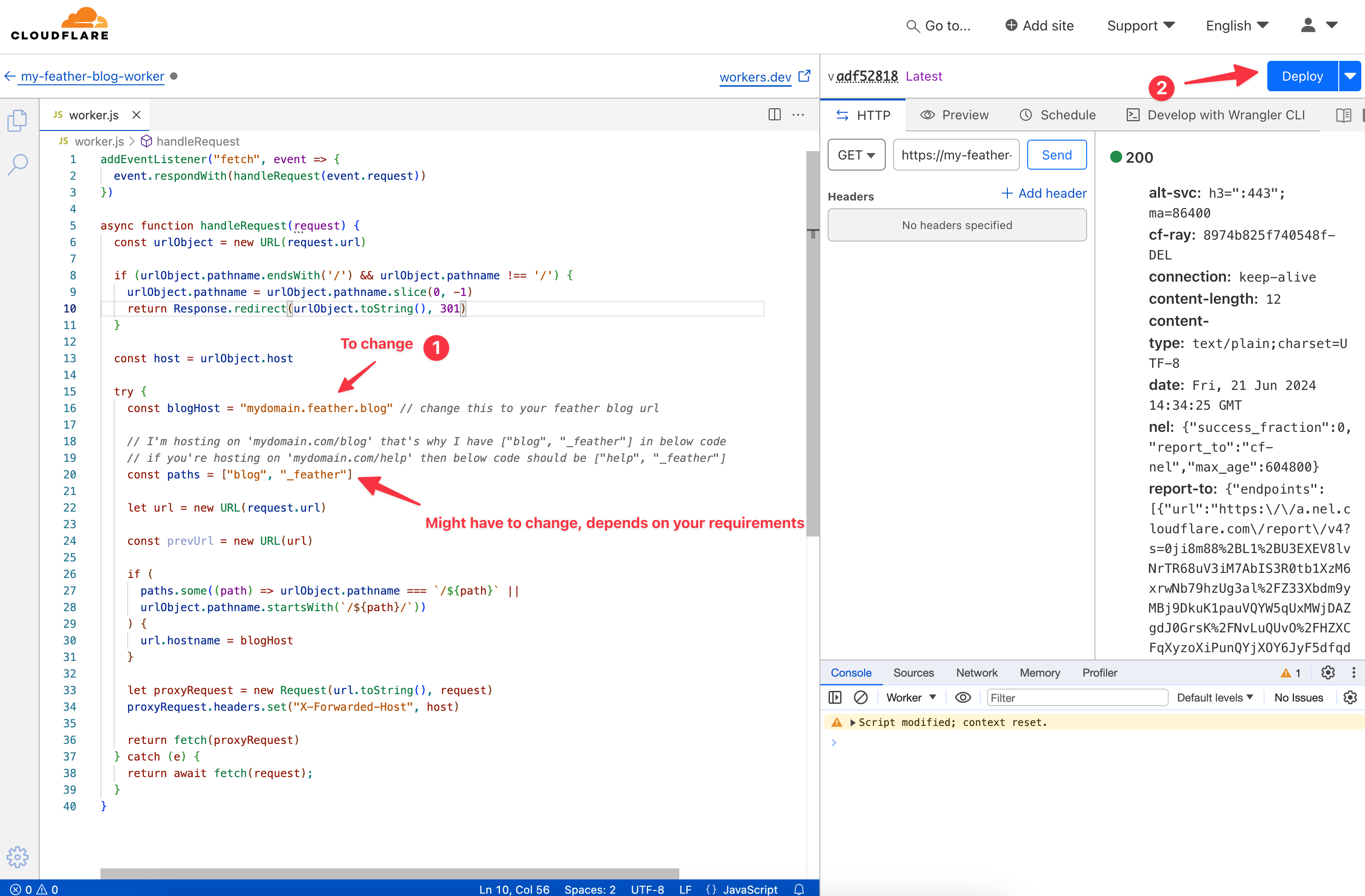
Task: Open DevTools settings gear beside warning count
Action: pos(1328,673)
